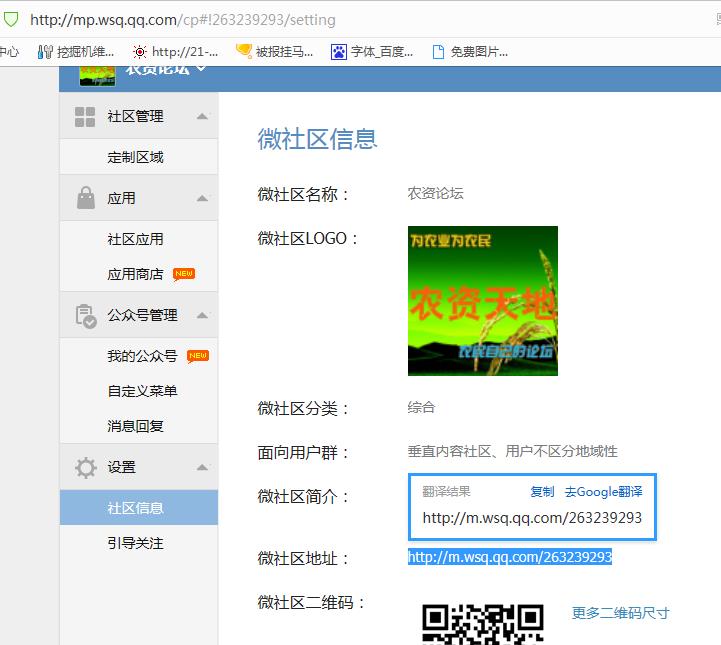Click the 微社区信息 page heading
Screen dimensions: 721x645
click(x=317, y=139)
